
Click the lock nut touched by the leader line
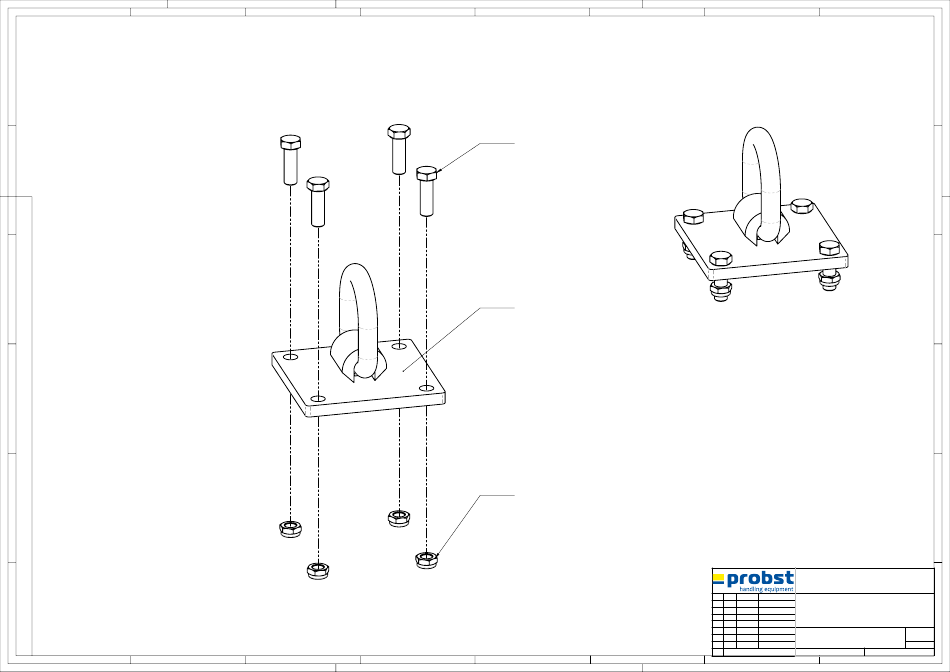[427, 561]
